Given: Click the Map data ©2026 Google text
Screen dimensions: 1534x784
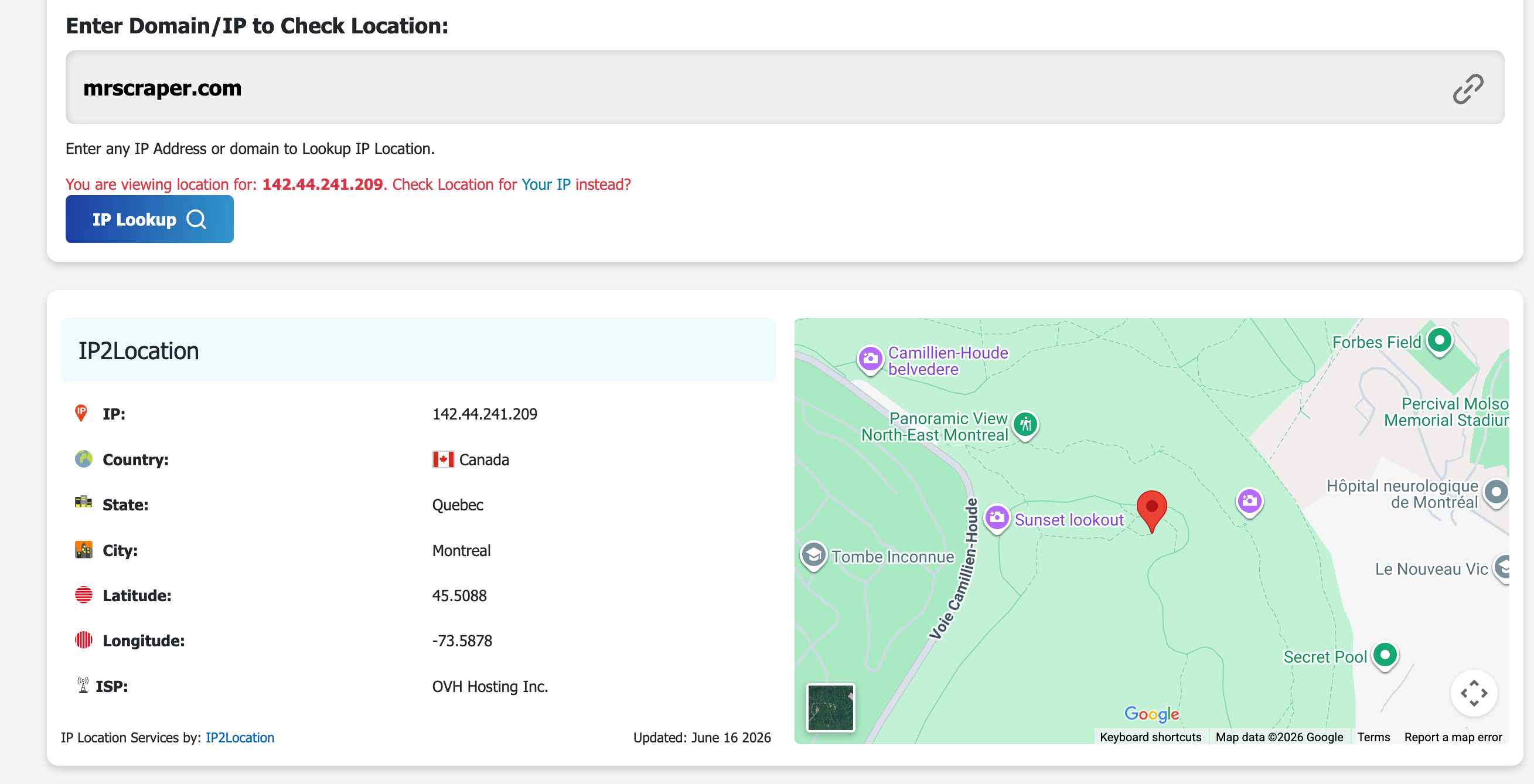Looking at the screenshot, I should (x=1279, y=737).
